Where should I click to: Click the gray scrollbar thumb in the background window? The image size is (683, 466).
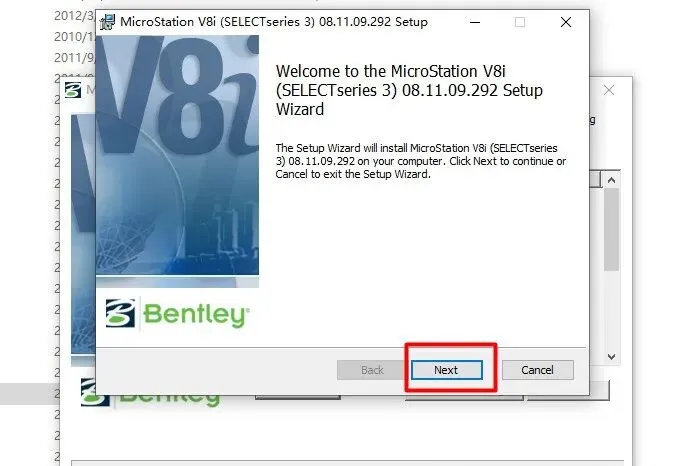click(x=611, y=230)
